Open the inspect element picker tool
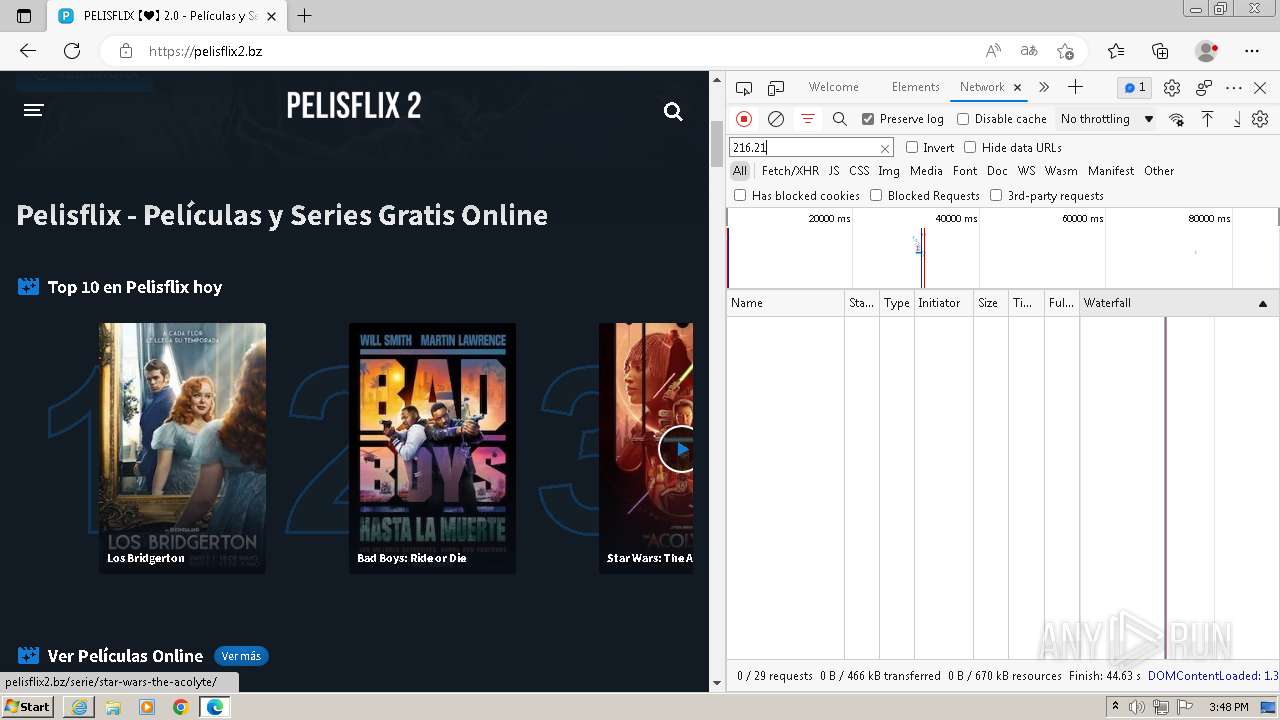 [743, 88]
